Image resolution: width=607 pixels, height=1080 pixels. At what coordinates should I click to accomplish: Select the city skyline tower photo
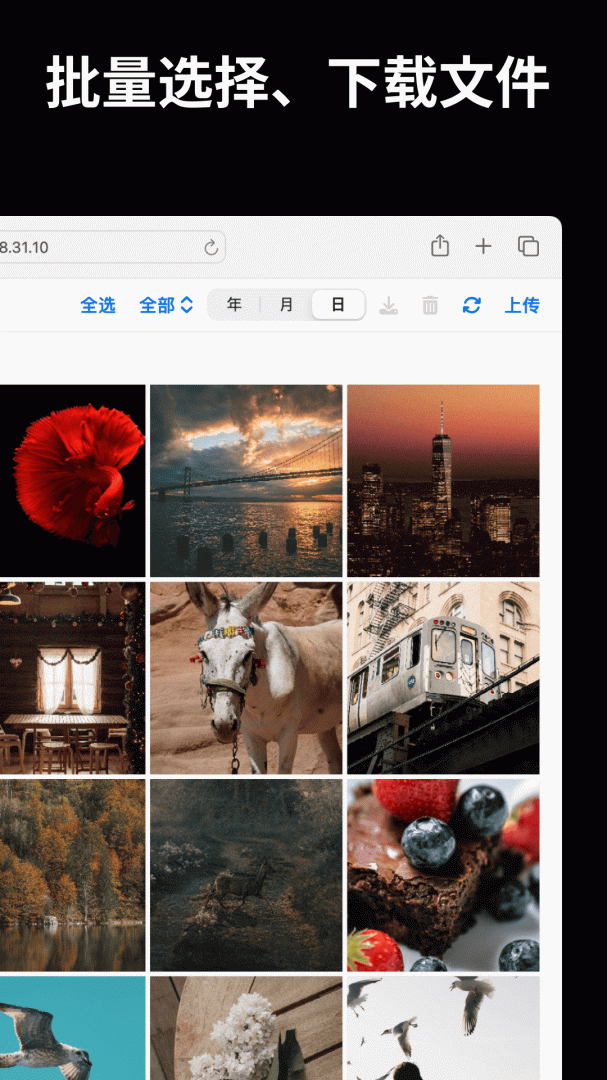point(443,480)
